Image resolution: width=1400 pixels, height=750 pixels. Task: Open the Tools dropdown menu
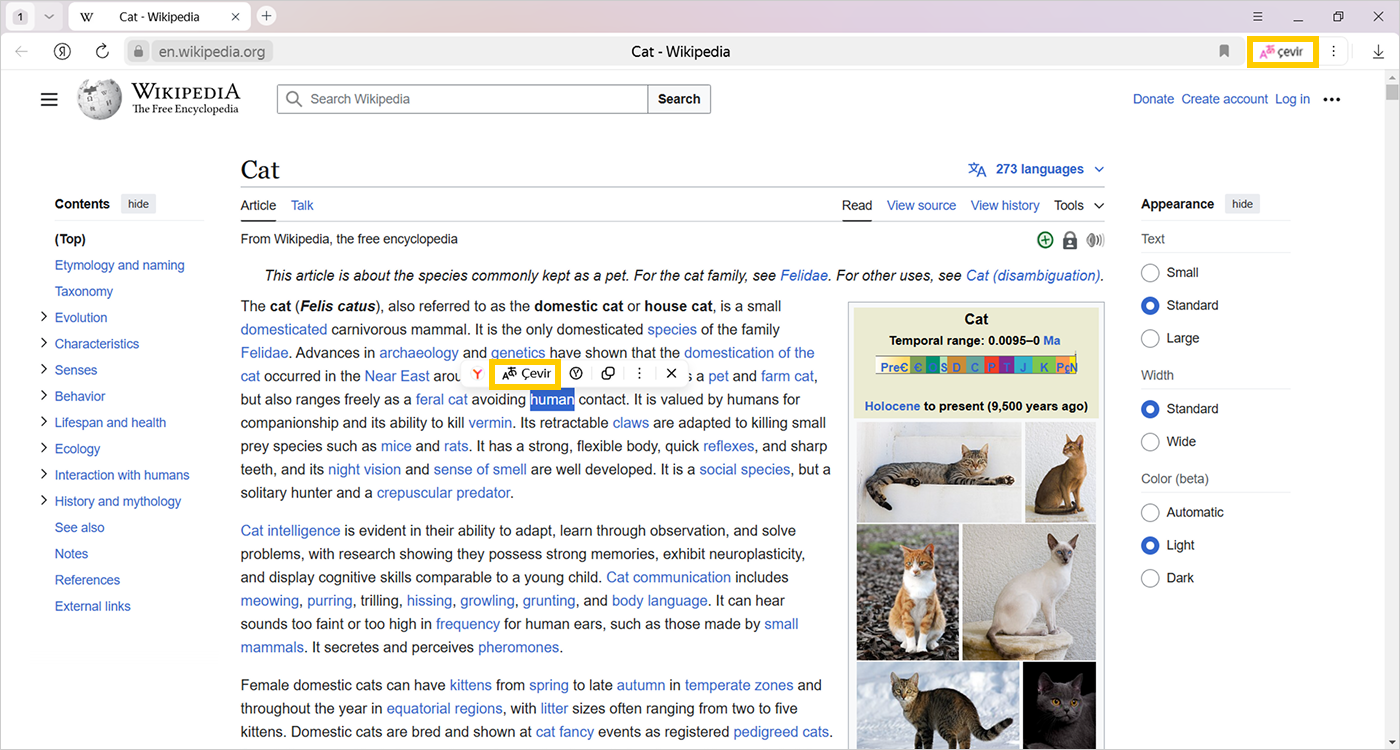coord(1078,205)
